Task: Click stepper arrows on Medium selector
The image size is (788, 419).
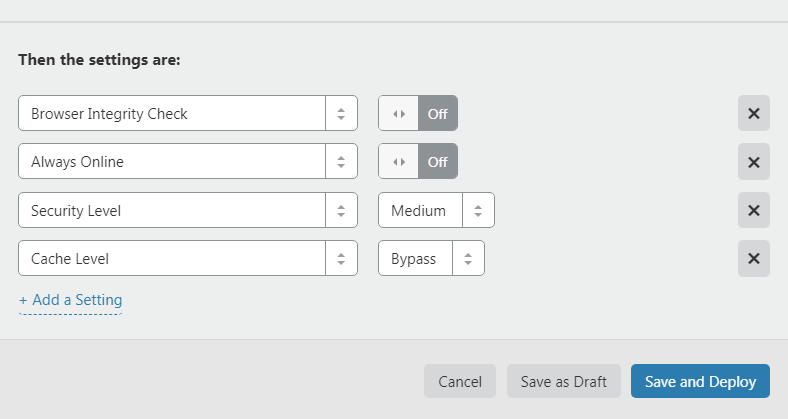Action: (478, 210)
